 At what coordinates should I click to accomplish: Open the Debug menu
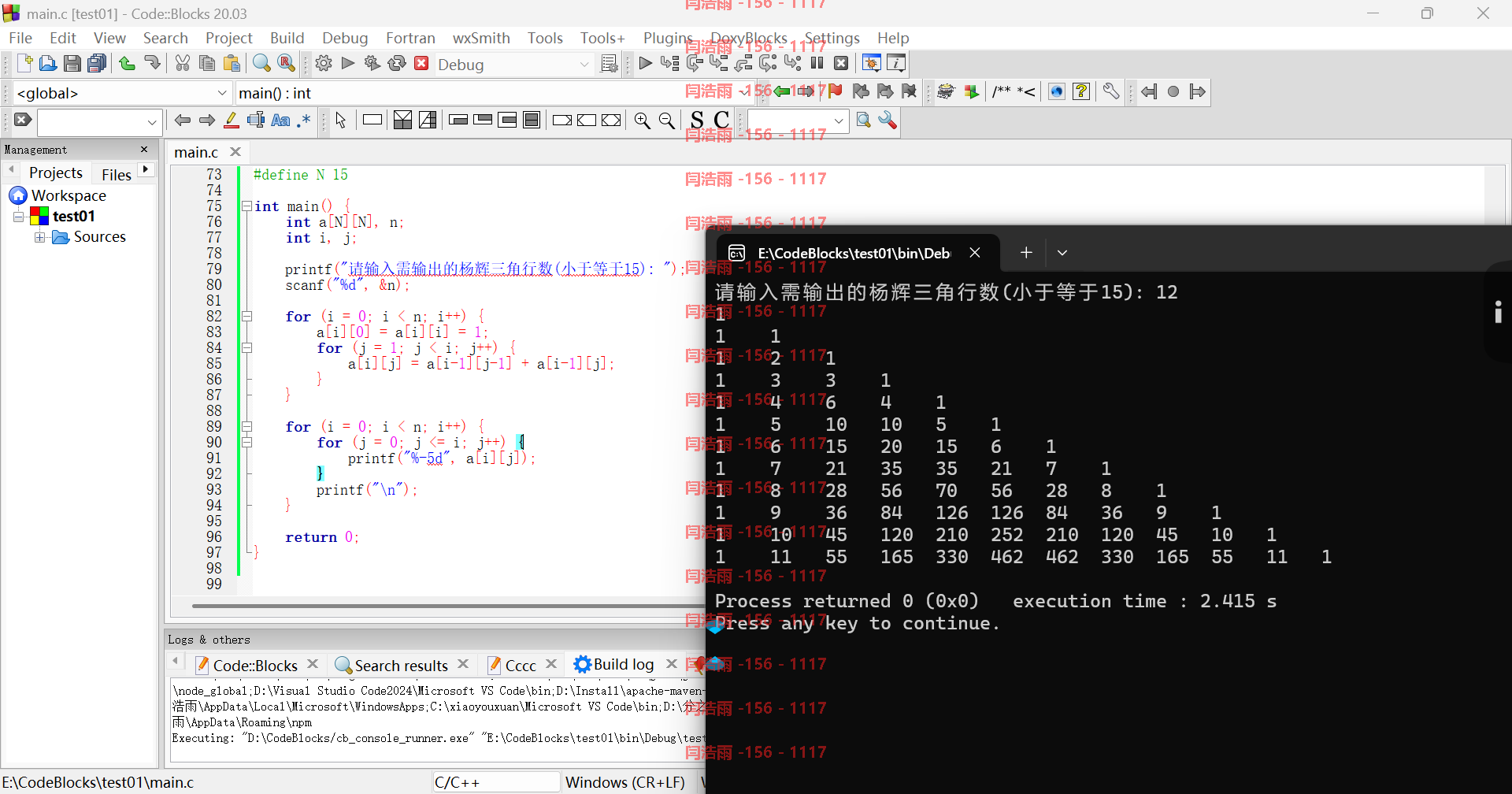(345, 38)
